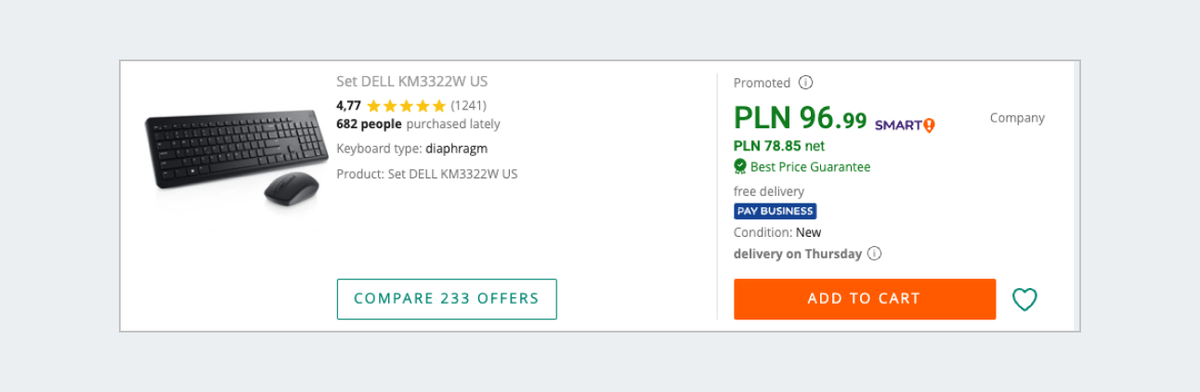Open the Promoted info tooltip icon
Viewport: 1200px width, 392px height.
806,83
